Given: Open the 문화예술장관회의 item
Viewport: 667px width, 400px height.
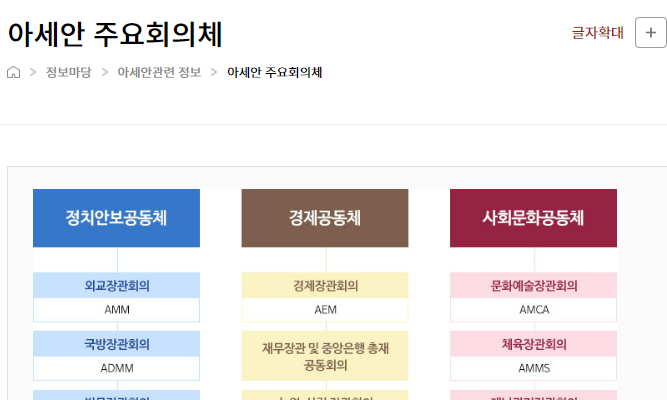Looking at the screenshot, I should pos(533,285).
